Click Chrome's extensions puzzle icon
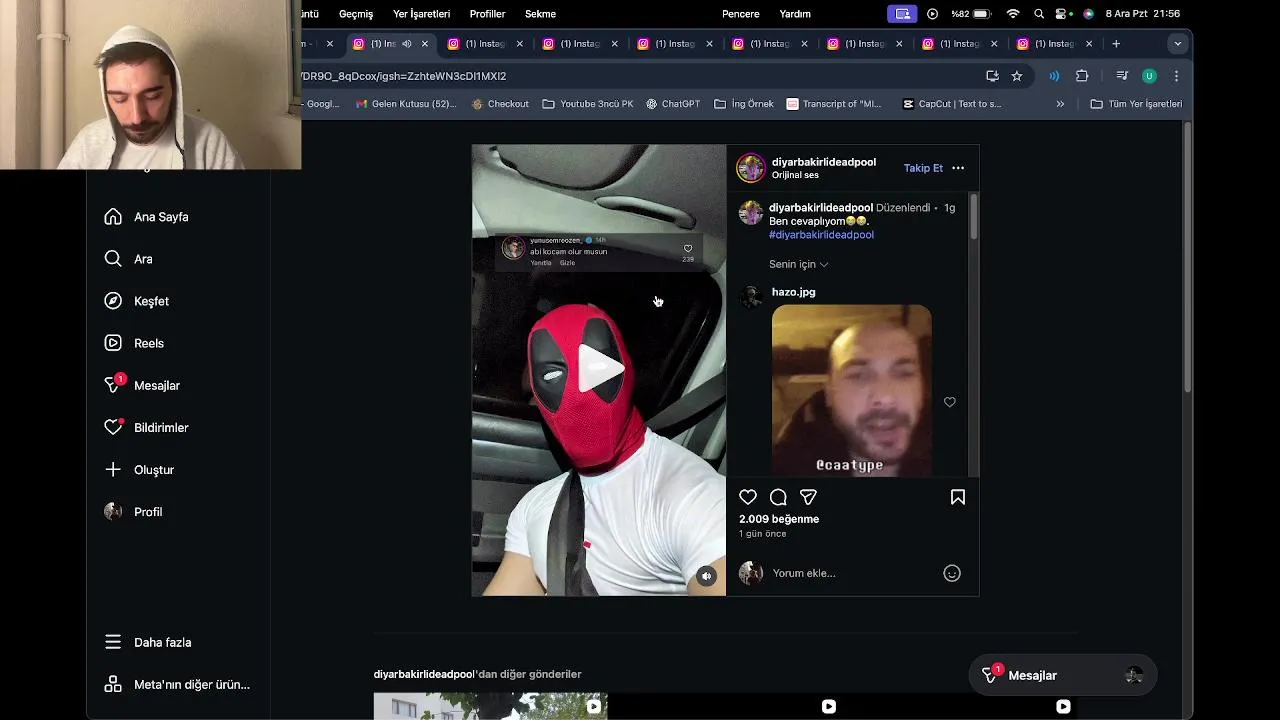The image size is (1280, 720). coord(1082,76)
